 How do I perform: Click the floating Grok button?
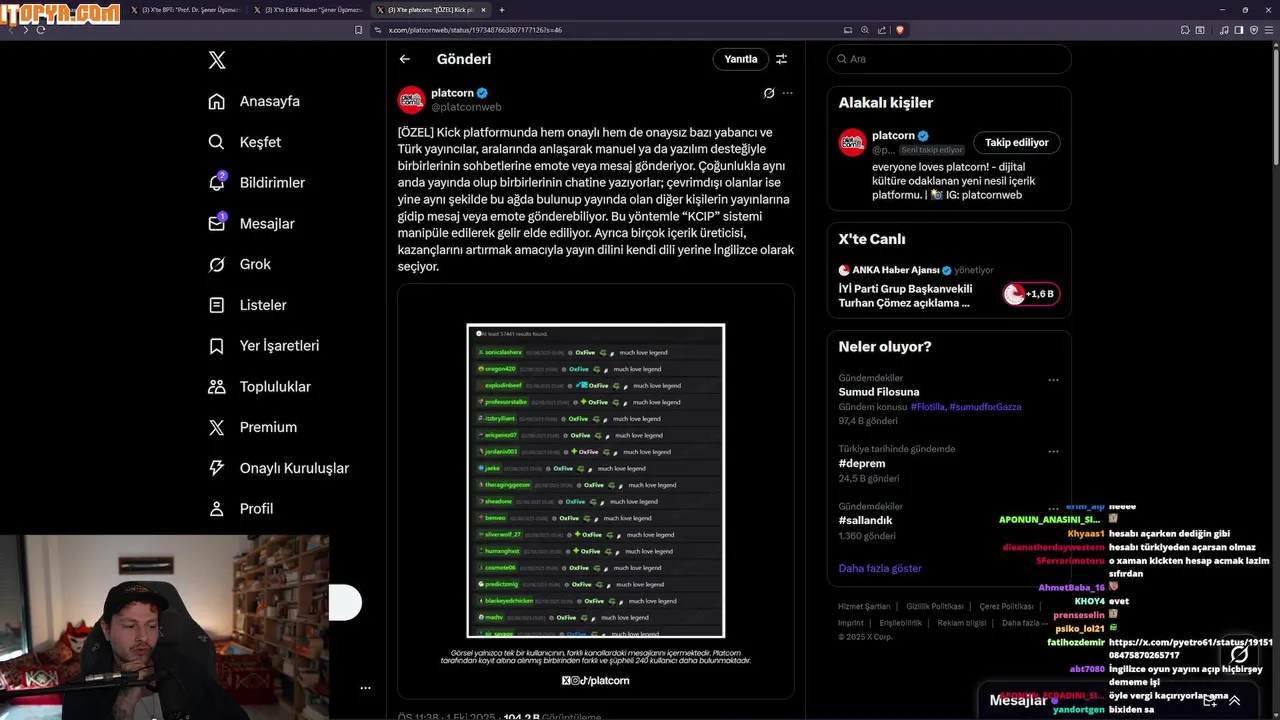(x=1239, y=655)
